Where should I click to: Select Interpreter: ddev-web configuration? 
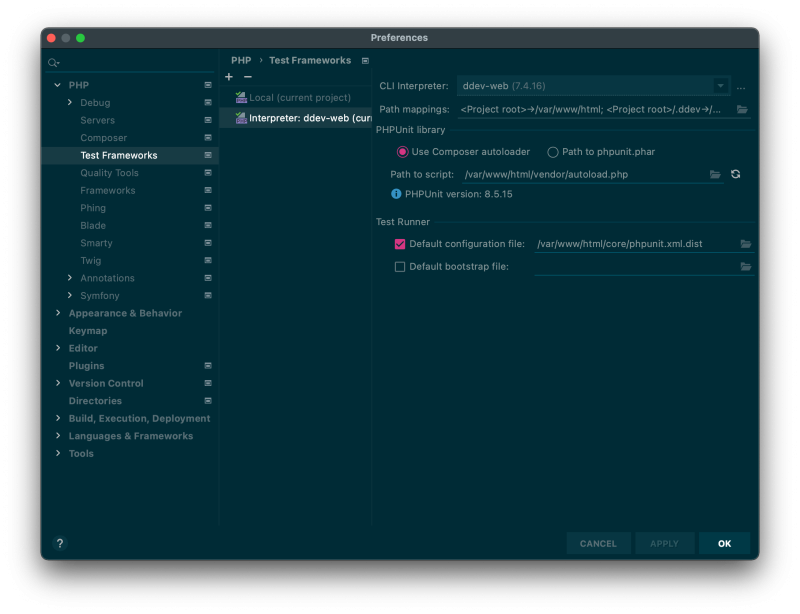[x=295, y=118]
